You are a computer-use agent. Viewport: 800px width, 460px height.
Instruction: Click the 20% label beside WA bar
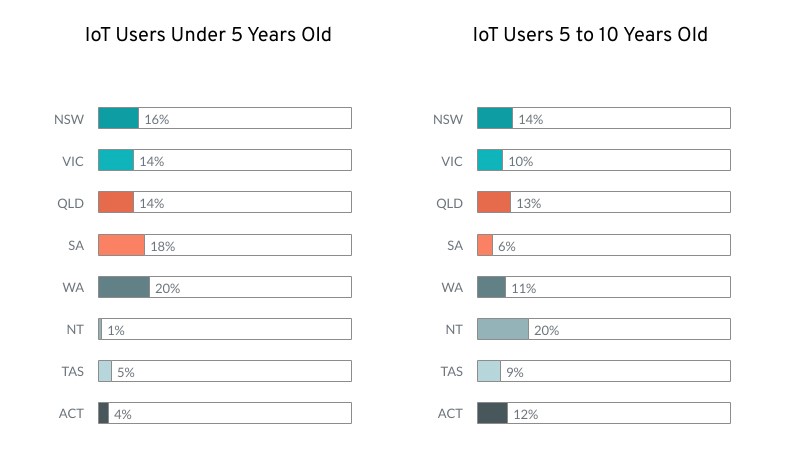(x=167, y=288)
